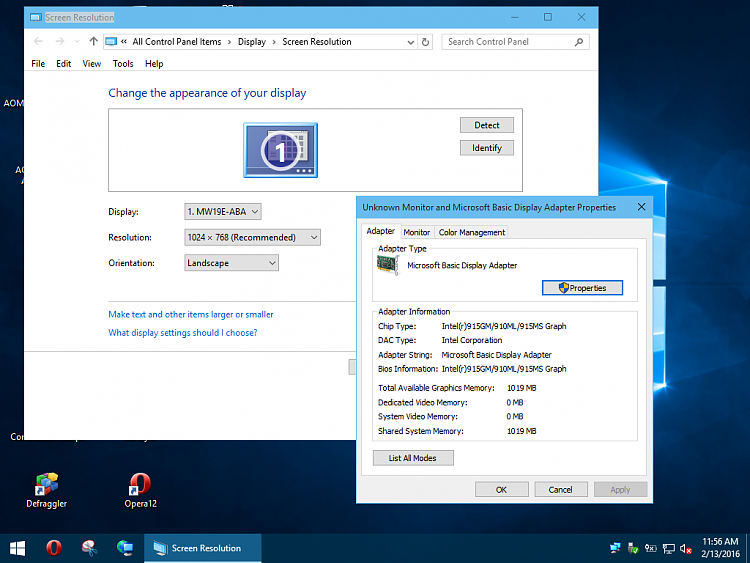
Task: Open the Opera12 desktop shortcut
Action: point(140,490)
